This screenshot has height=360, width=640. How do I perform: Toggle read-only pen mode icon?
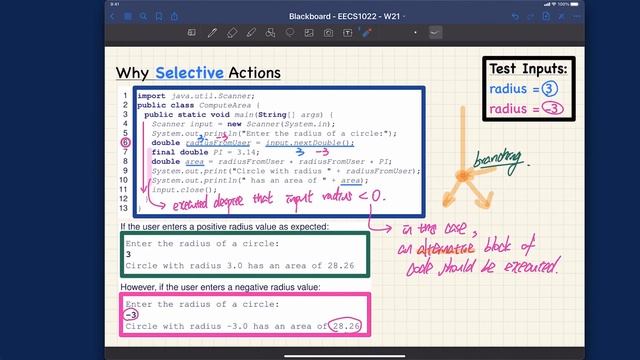(562, 17)
